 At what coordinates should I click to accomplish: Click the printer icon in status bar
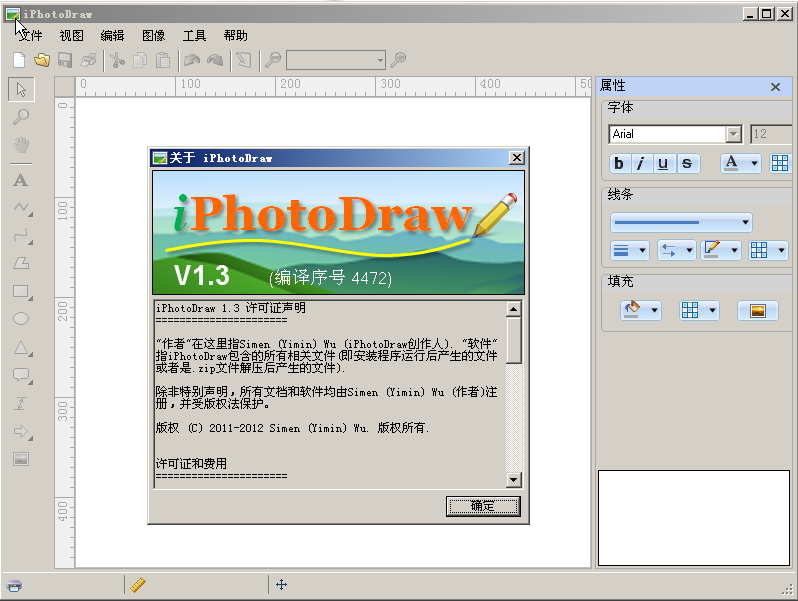pos(14,586)
